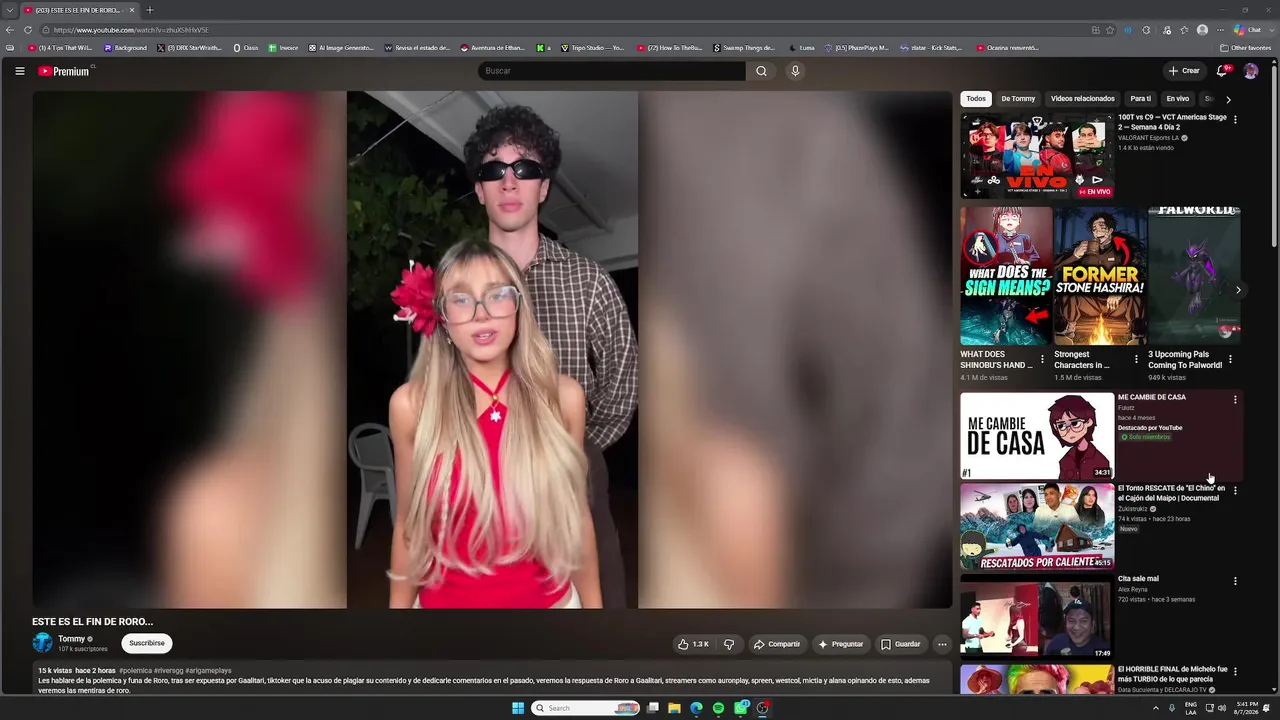1280x720 pixels.
Task: Open options for ME CAMBIE DE CASA
Action: 1235,399
